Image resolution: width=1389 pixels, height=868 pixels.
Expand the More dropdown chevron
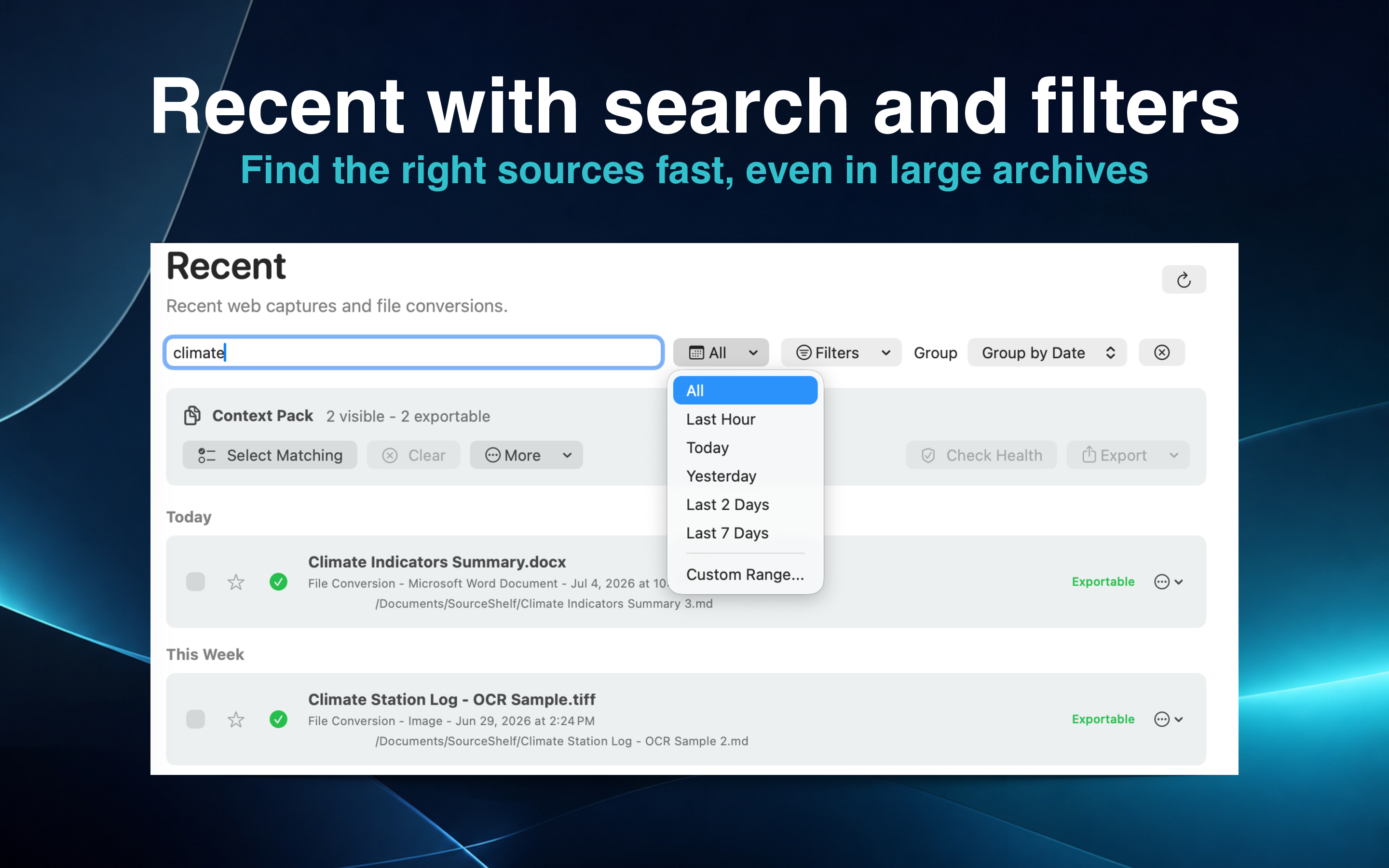(x=567, y=455)
